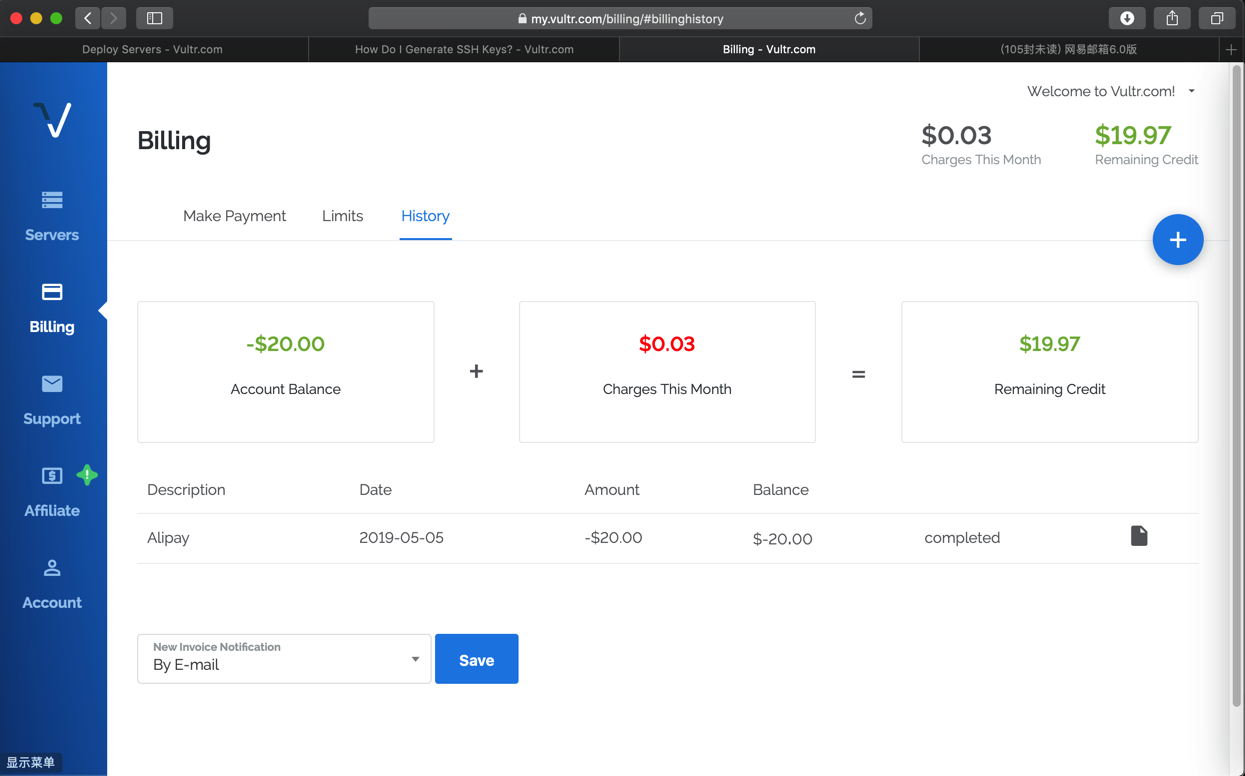Click the $19.97 header remaining credit
The image size is (1245, 776).
1133,135
